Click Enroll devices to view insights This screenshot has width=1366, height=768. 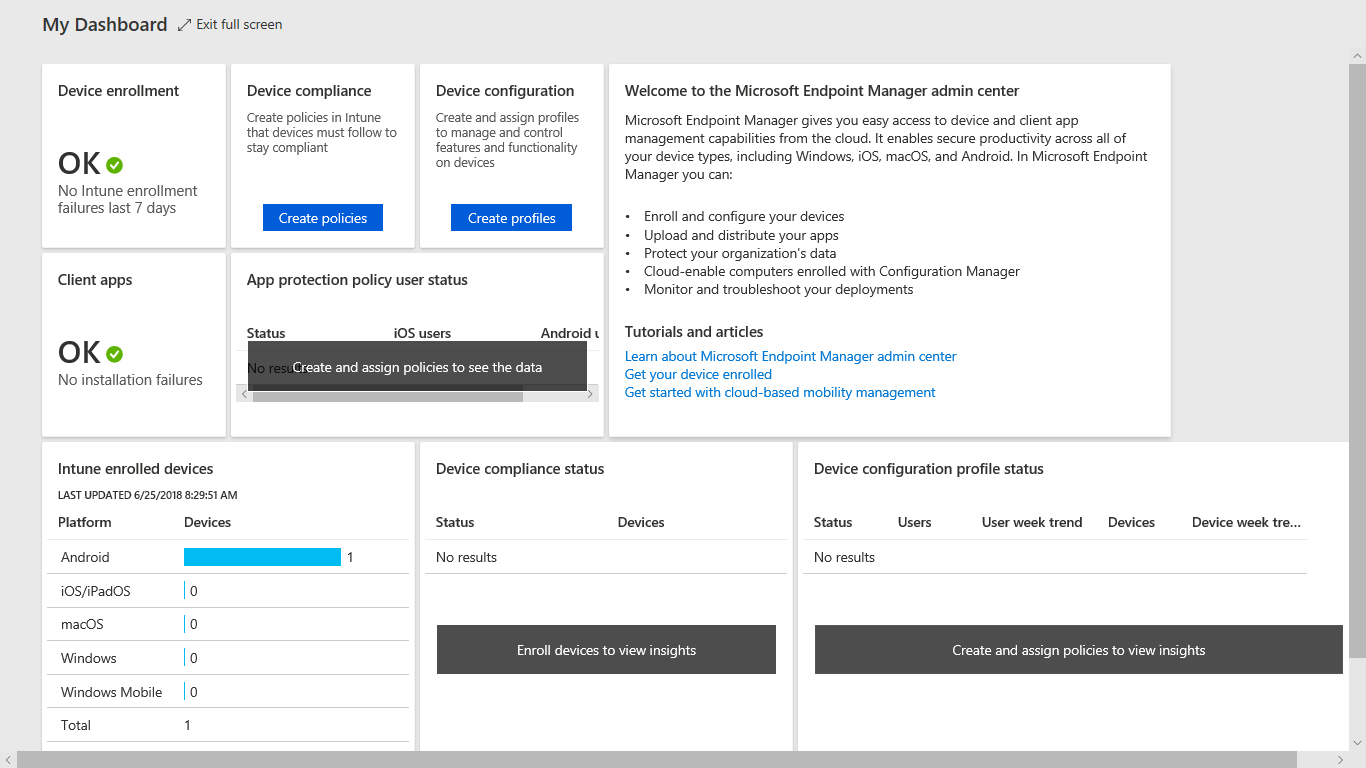click(605, 649)
